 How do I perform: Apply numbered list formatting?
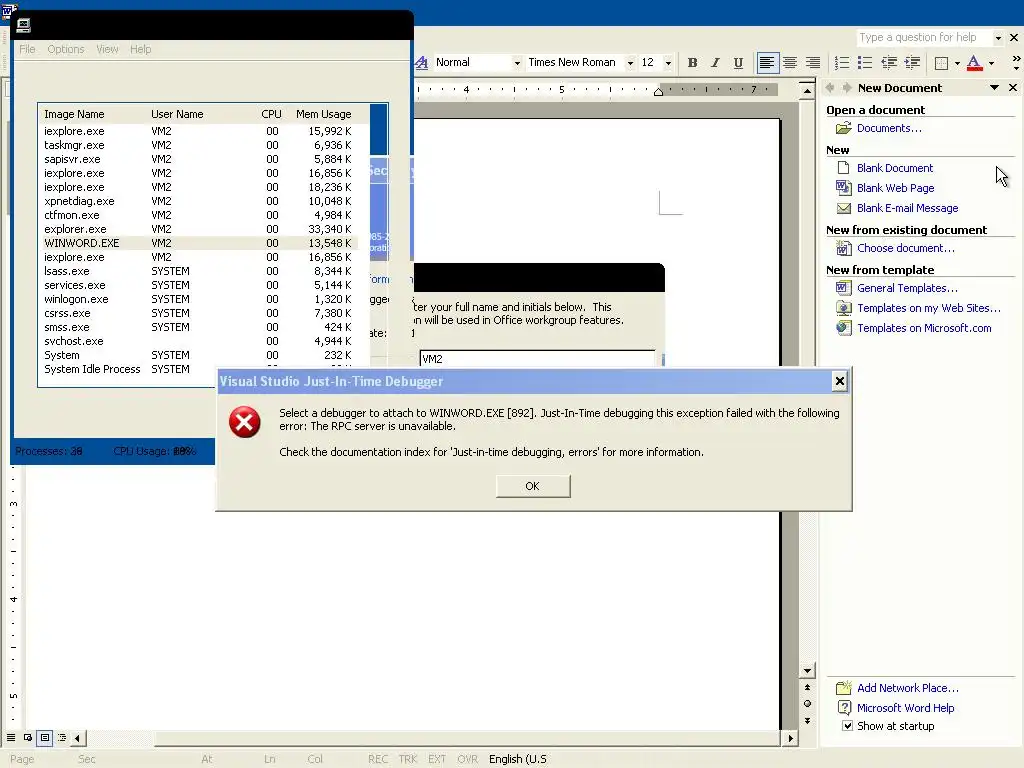click(x=842, y=63)
